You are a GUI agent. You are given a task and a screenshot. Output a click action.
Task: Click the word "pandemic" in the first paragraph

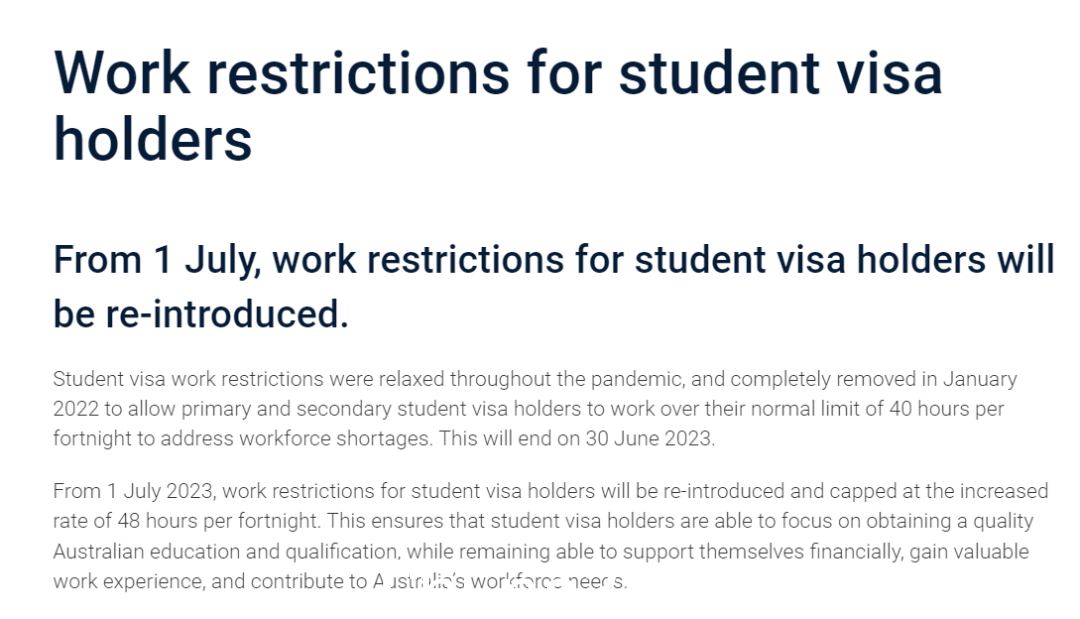pyautogui.click(x=636, y=379)
